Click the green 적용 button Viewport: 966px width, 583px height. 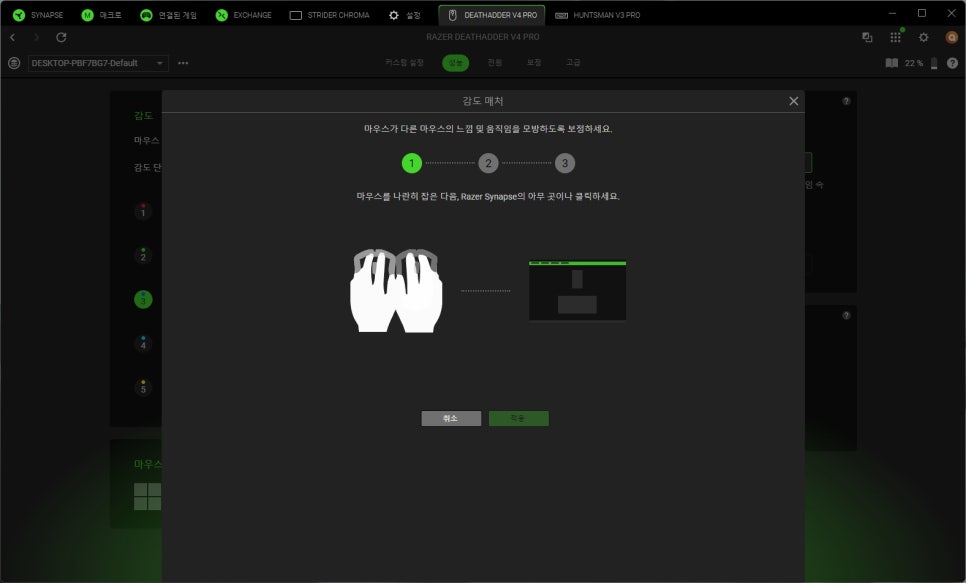point(519,418)
